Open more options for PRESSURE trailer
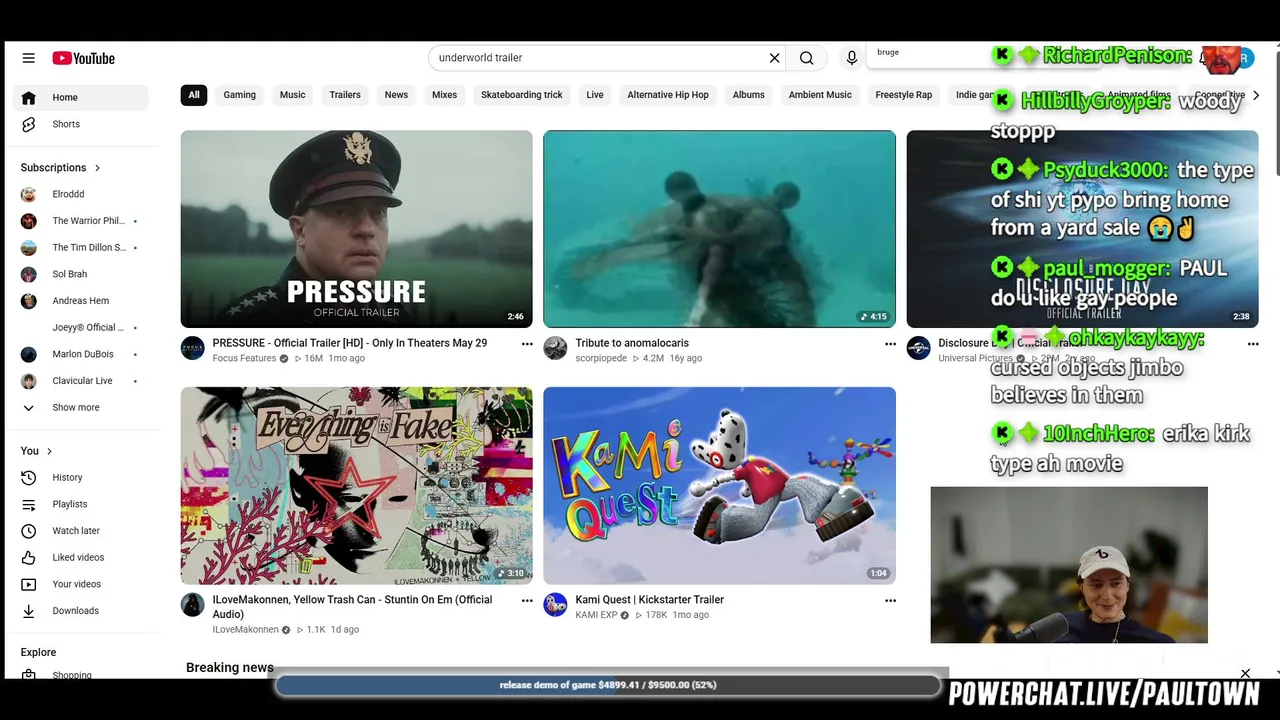Viewport: 1280px width, 720px height. pyautogui.click(x=527, y=344)
